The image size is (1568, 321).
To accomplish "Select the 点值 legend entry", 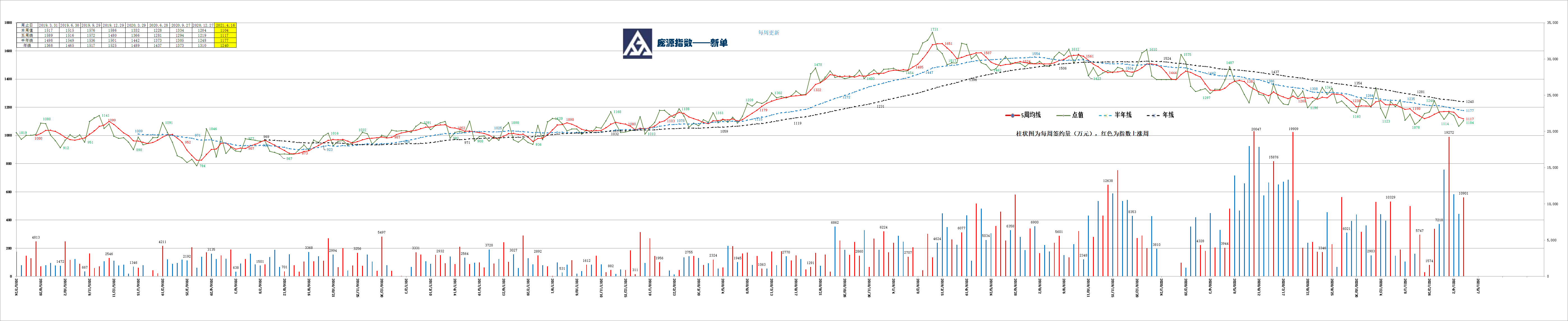I will click(1070, 115).
